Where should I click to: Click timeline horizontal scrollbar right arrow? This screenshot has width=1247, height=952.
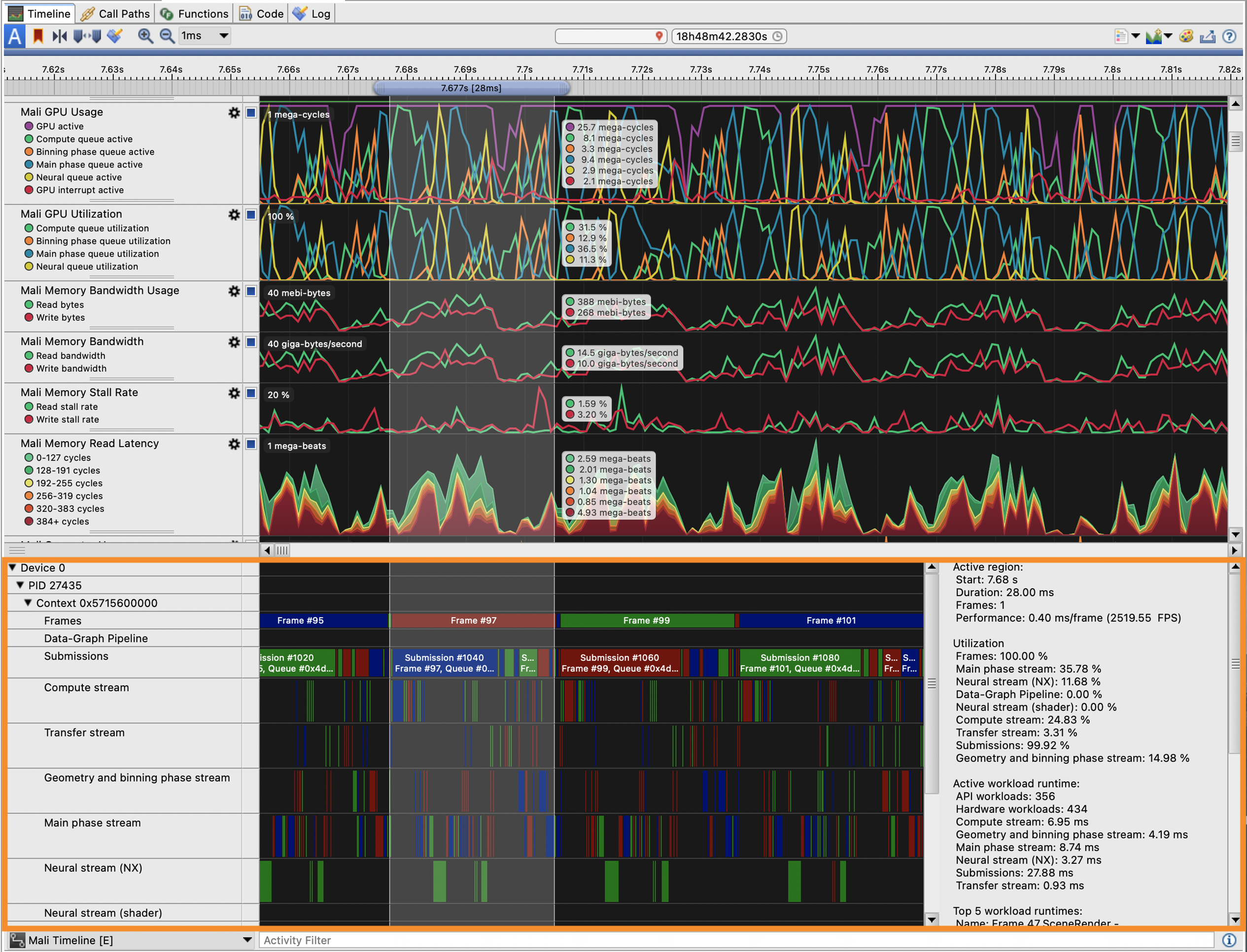point(1235,550)
